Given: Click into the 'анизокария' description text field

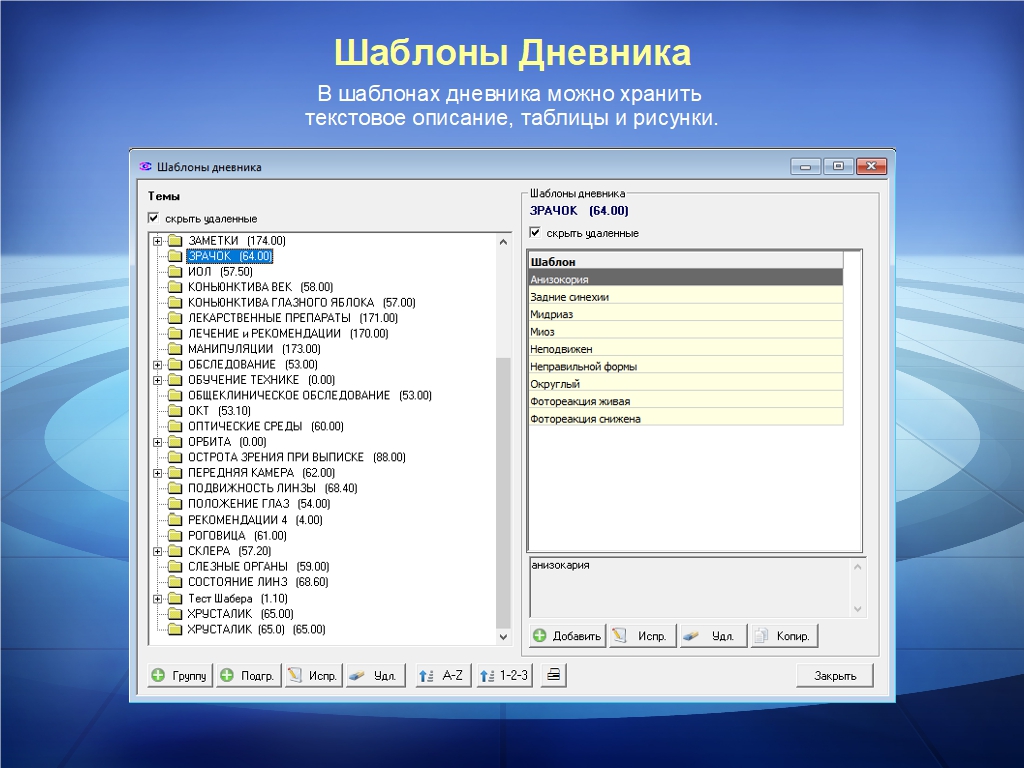Looking at the screenshot, I should [688, 587].
